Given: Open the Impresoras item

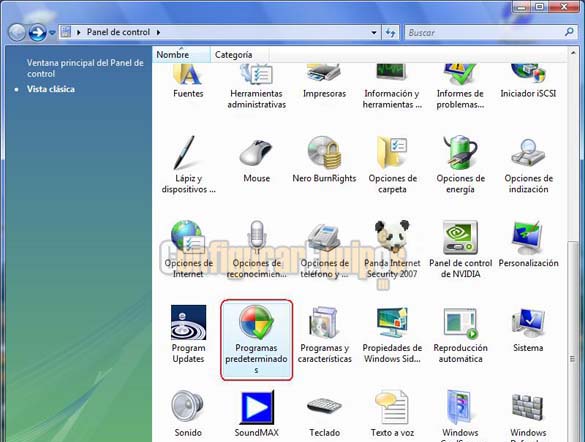Looking at the screenshot, I should (x=324, y=81).
